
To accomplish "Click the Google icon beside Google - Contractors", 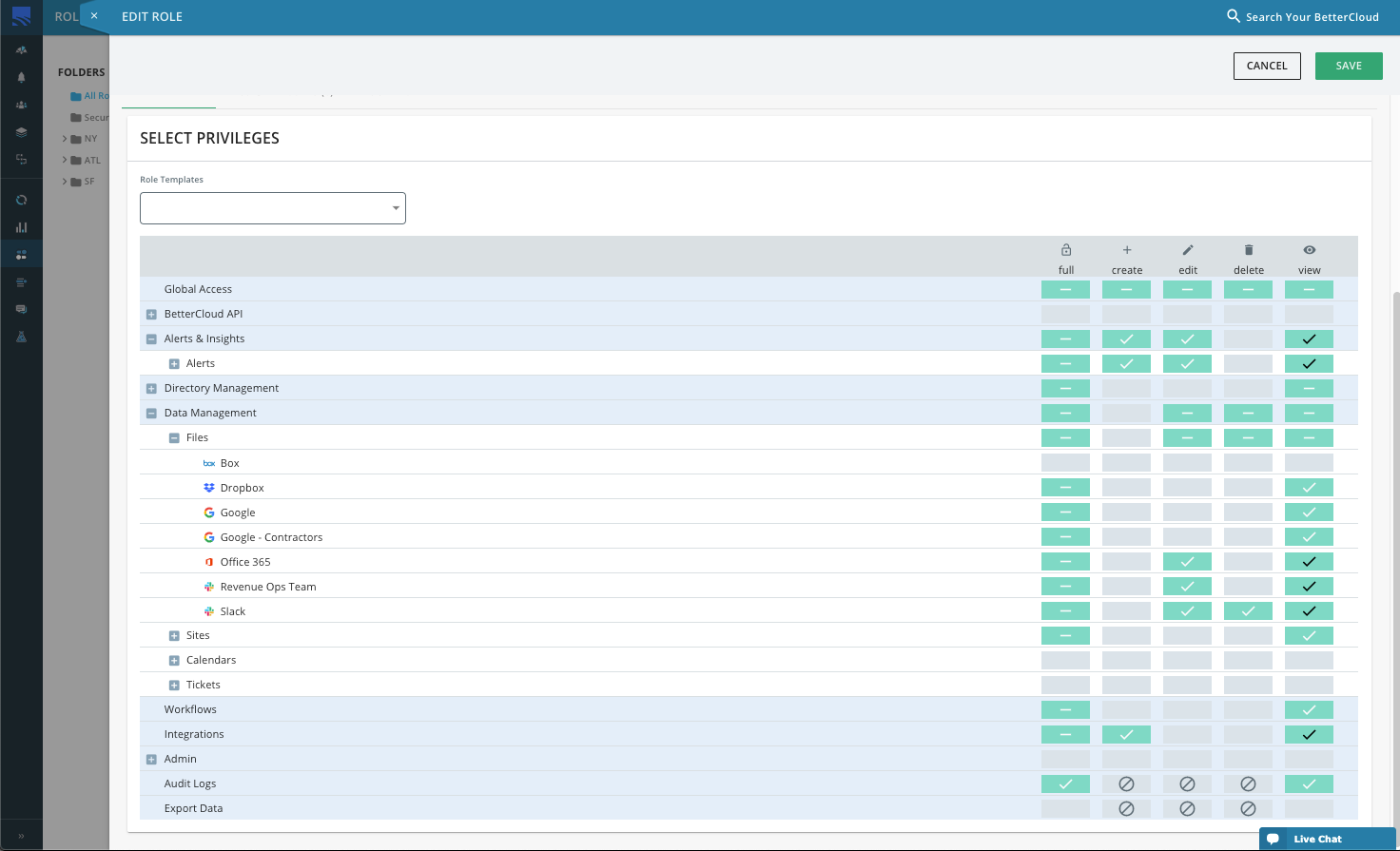I will tap(208, 536).
